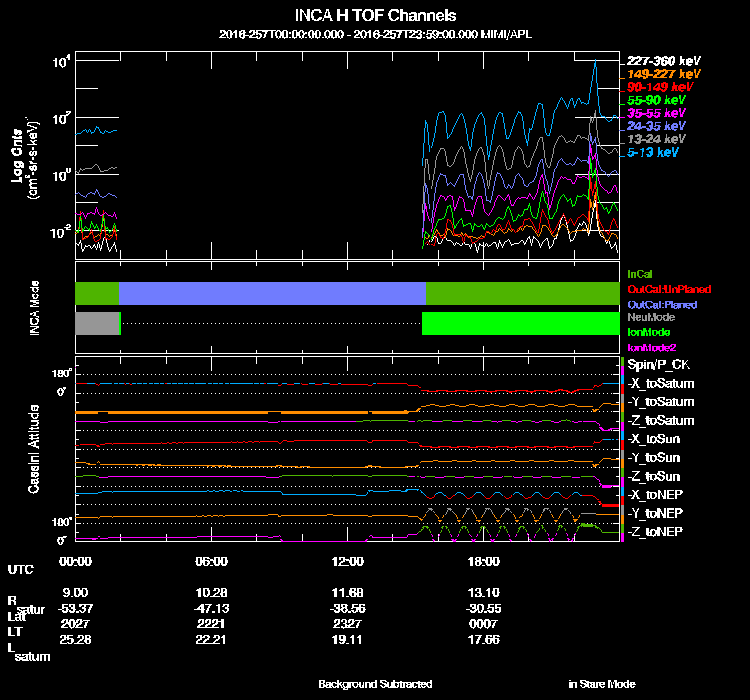This screenshot has width=750, height=700.
Task: Click the gray NeuMode bar segment
Action: [97, 323]
